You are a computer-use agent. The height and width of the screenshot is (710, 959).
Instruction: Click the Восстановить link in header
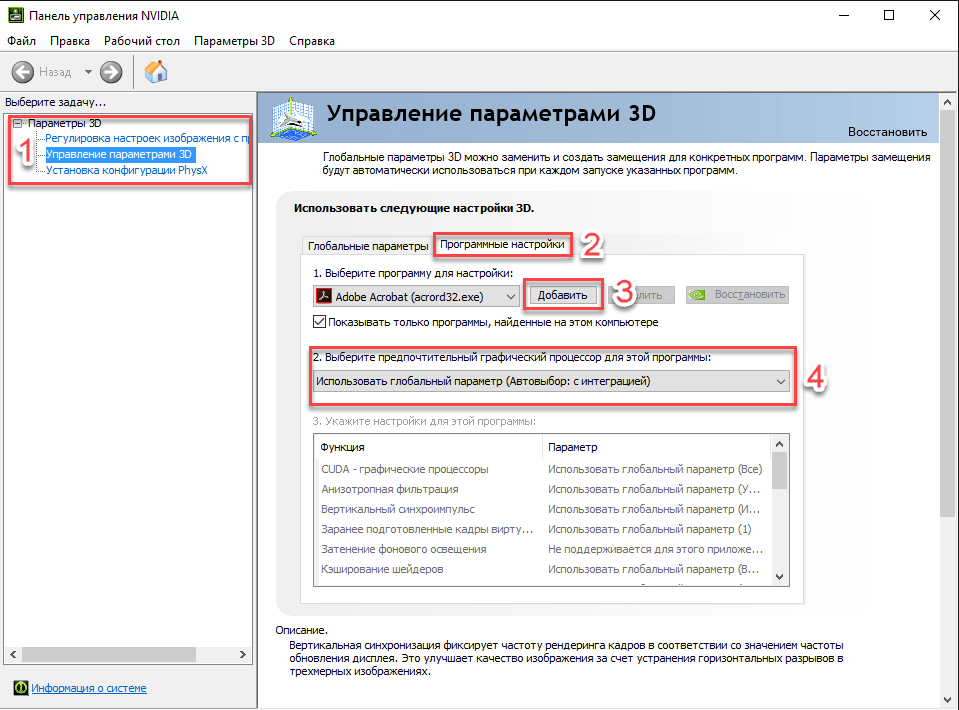click(886, 132)
